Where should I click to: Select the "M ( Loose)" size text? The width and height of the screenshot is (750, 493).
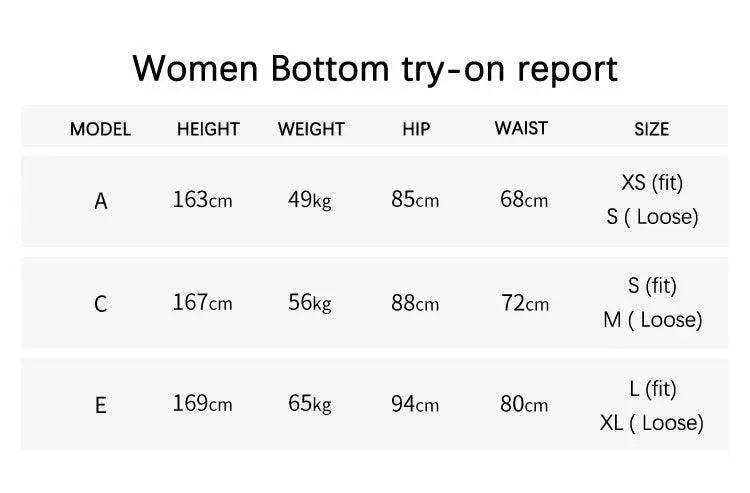[x=652, y=320]
